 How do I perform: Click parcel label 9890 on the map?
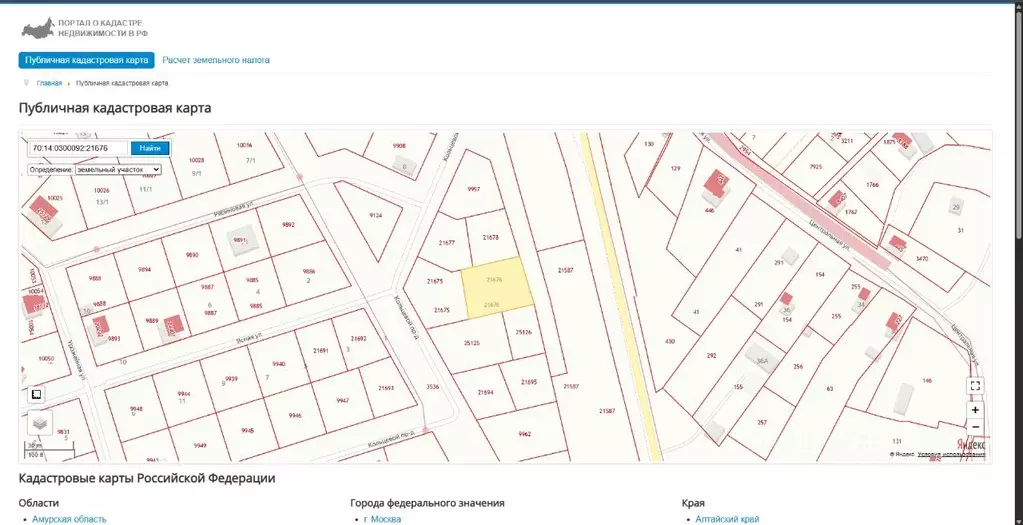tap(192, 255)
